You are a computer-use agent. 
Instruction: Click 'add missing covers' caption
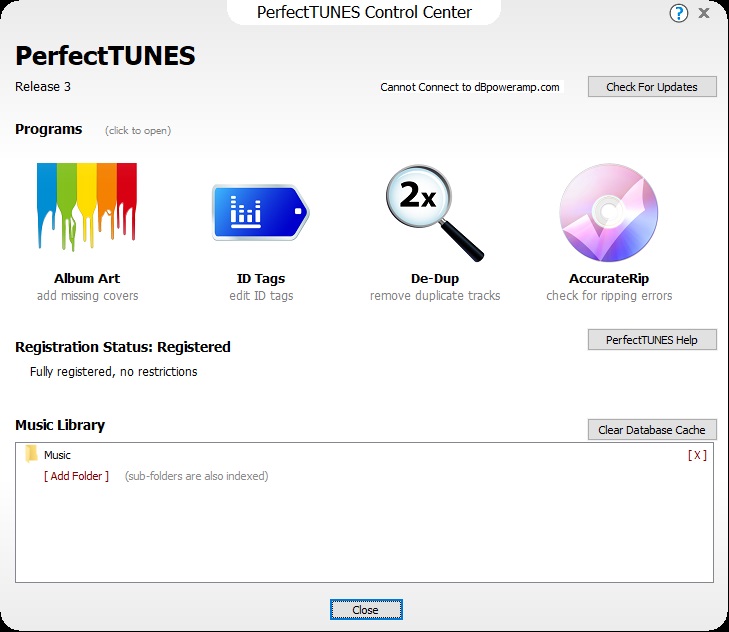pyautogui.click(x=87, y=296)
